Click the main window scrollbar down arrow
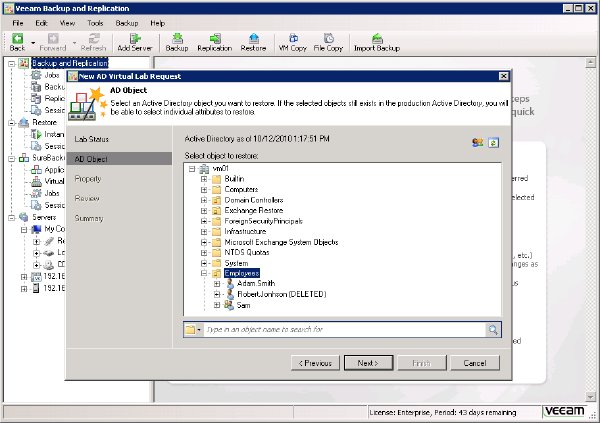Image resolution: width=600 pixels, height=423 pixels. click(590, 397)
